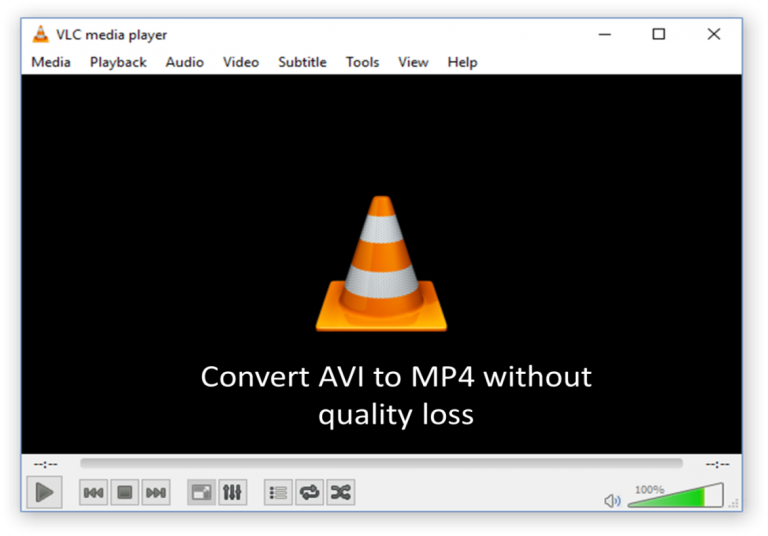Click the playback seek bar

380,464
